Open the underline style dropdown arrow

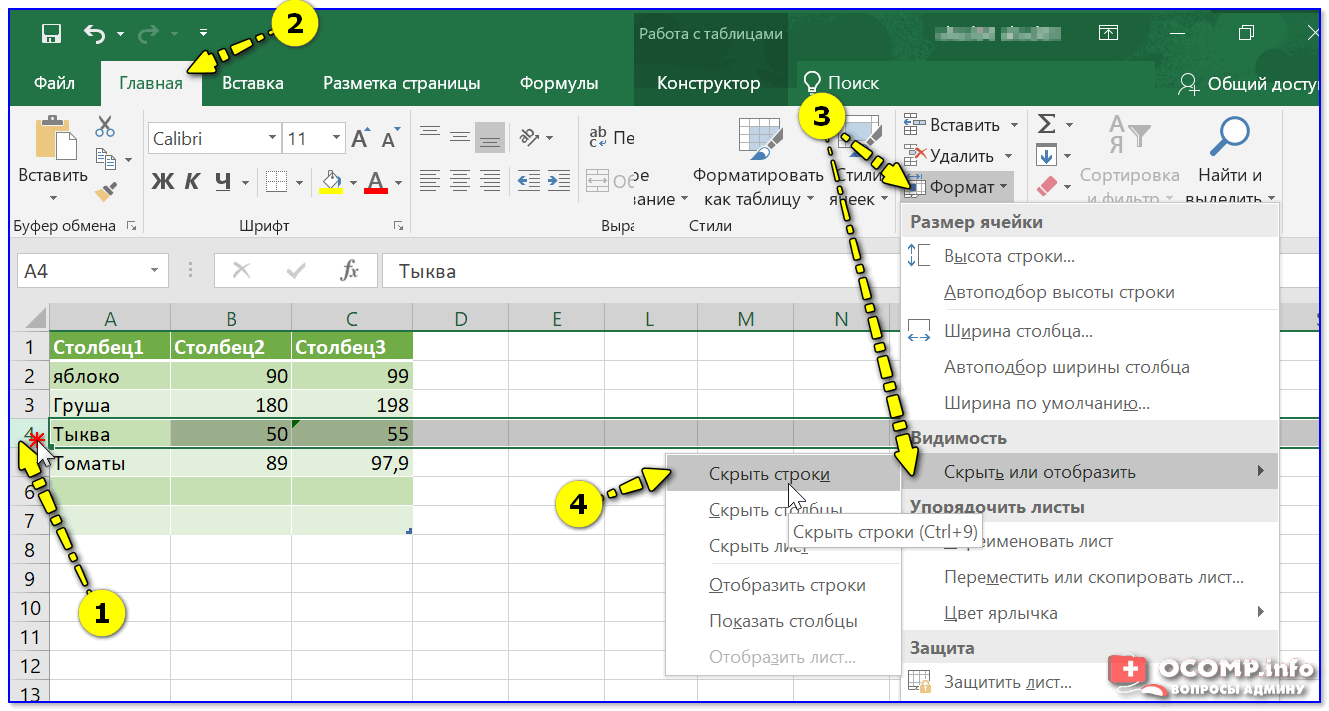click(245, 183)
